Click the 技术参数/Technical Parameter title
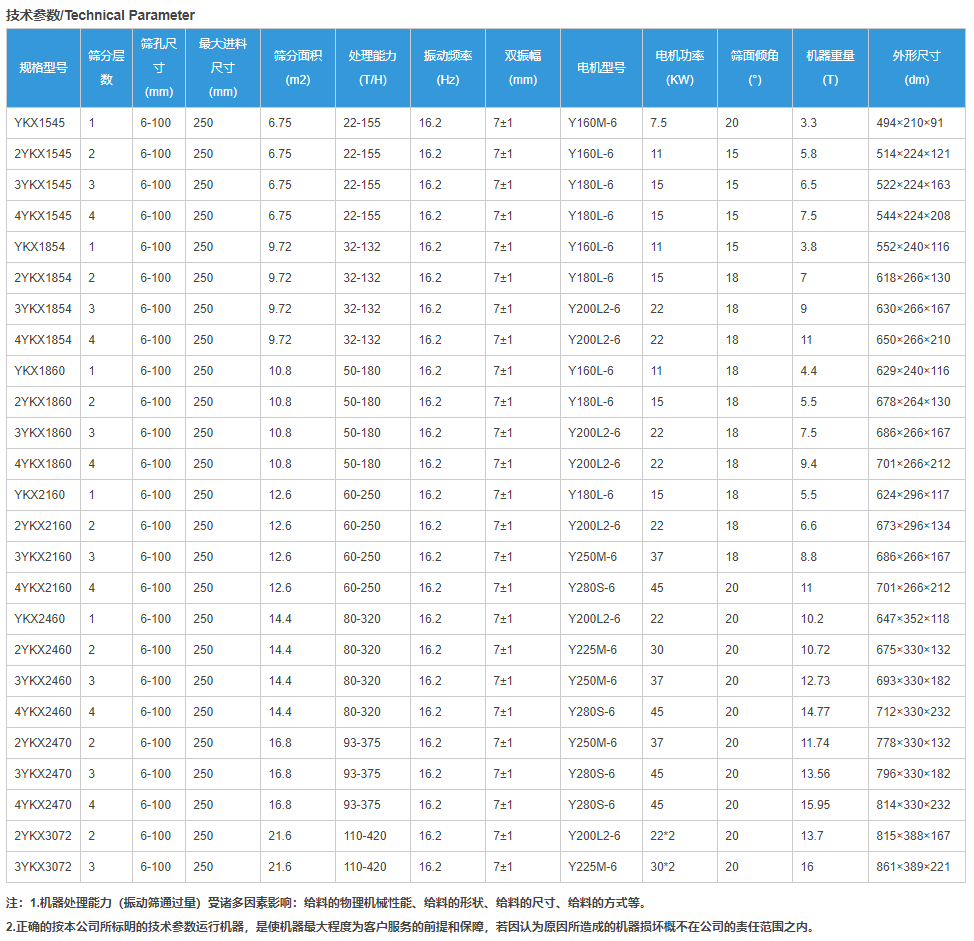The height and width of the screenshot is (941, 974). pos(100,15)
